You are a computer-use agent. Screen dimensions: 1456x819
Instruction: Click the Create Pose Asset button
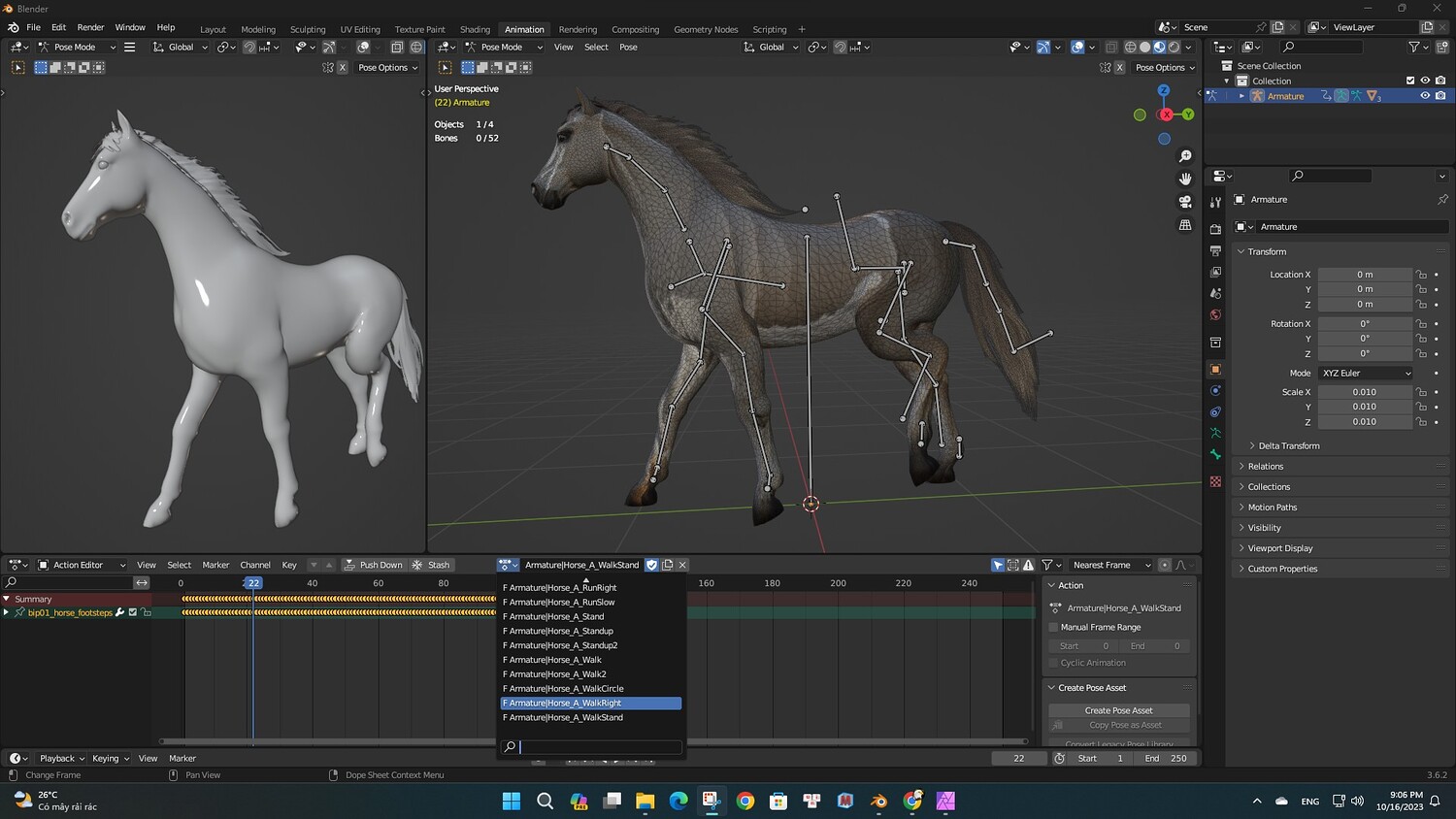pyautogui.click(x=1118, y=710)
